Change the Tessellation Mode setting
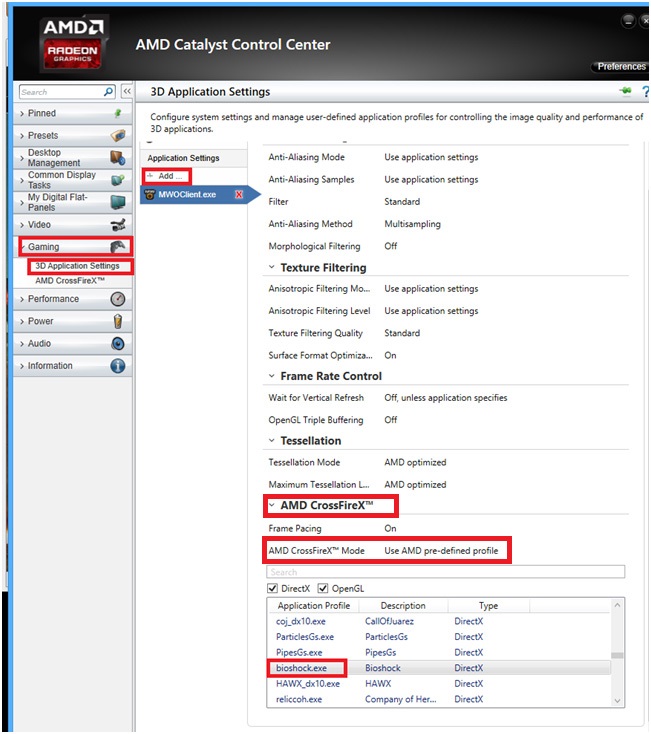Screen dimensions: 651x734 [415, 462]
